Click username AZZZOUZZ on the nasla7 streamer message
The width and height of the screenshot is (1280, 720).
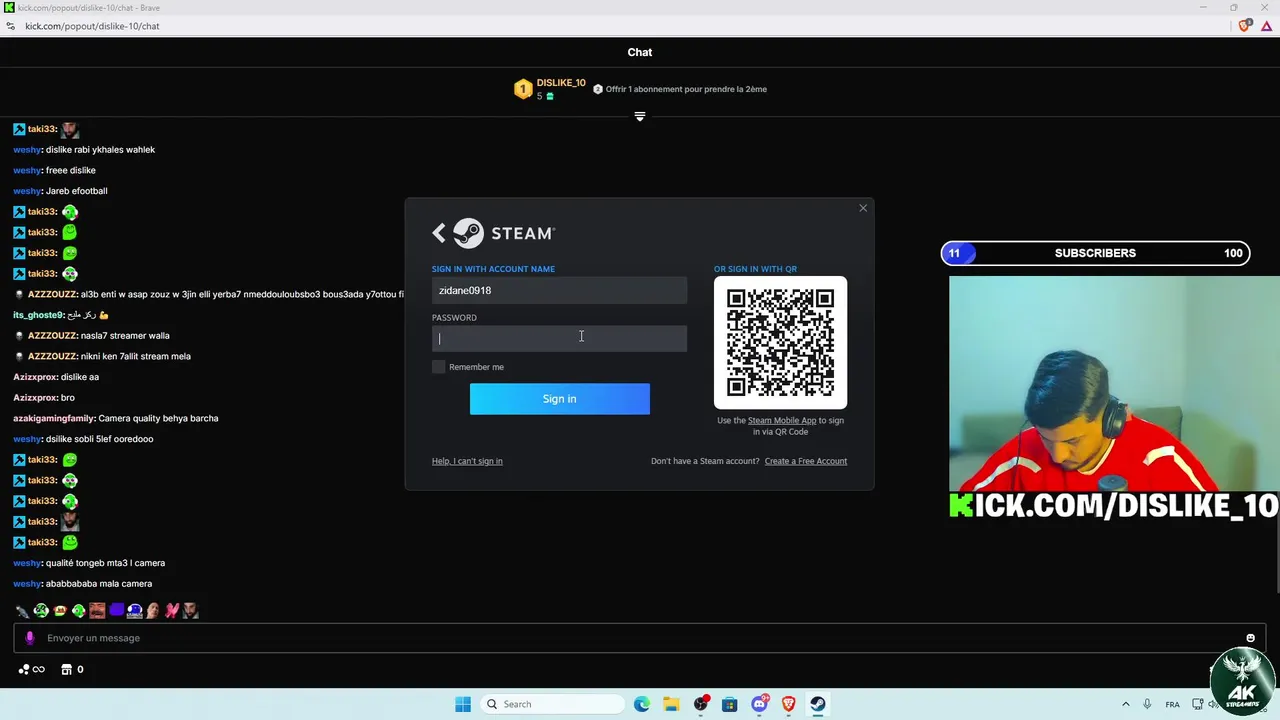[x=52, y=336]
